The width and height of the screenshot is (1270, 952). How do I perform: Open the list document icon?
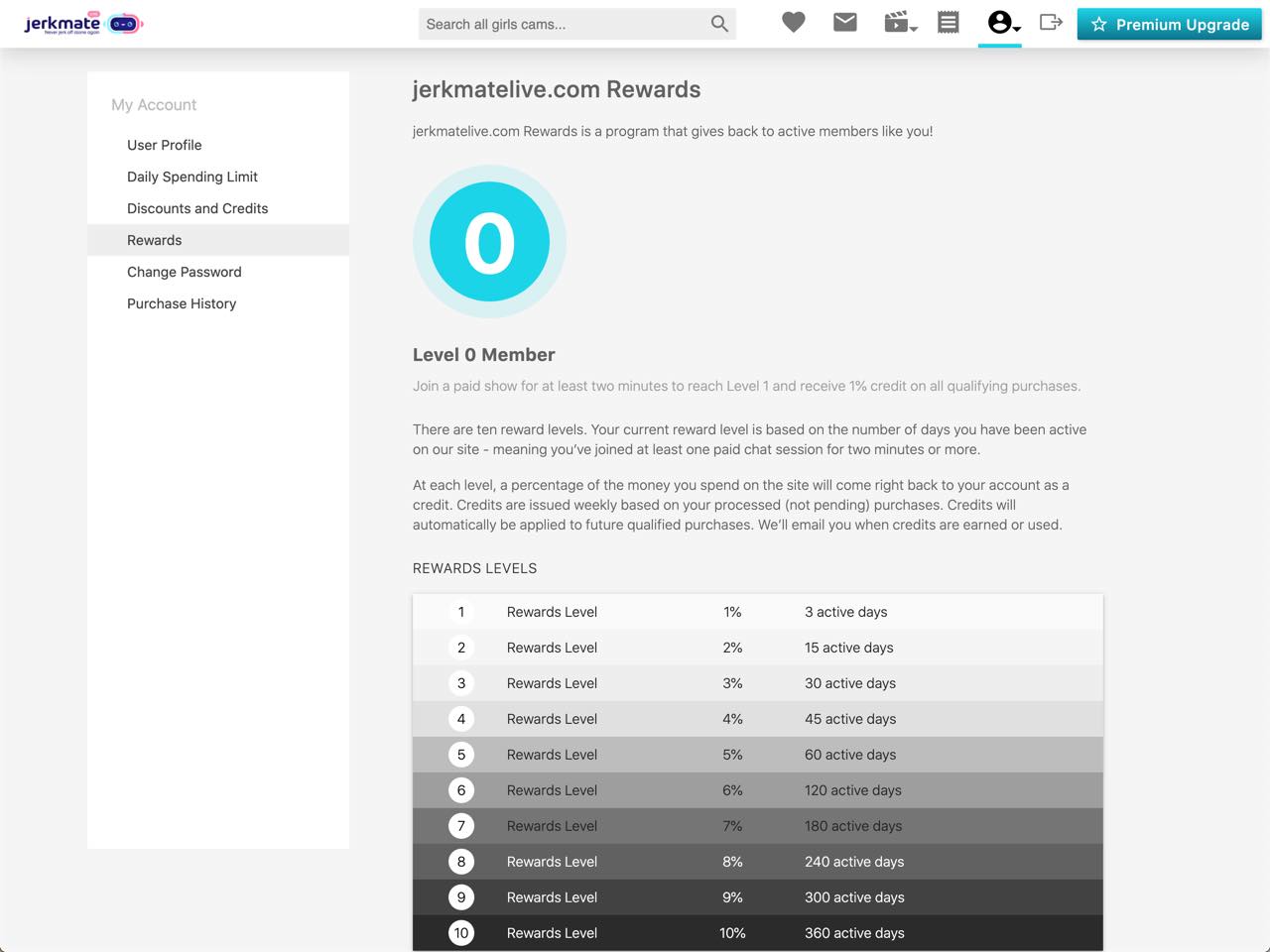point(949,22)
